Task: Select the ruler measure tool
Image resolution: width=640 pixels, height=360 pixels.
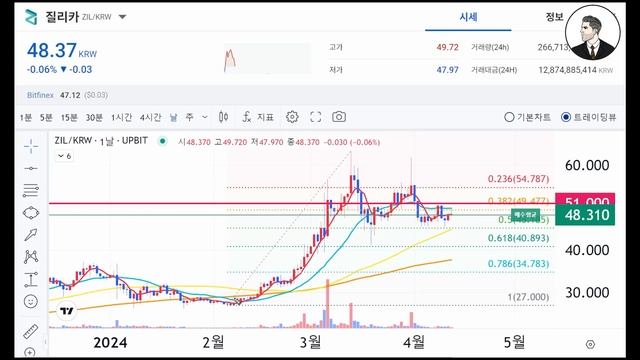Action: pyautogui.click(x=30, y=331)
